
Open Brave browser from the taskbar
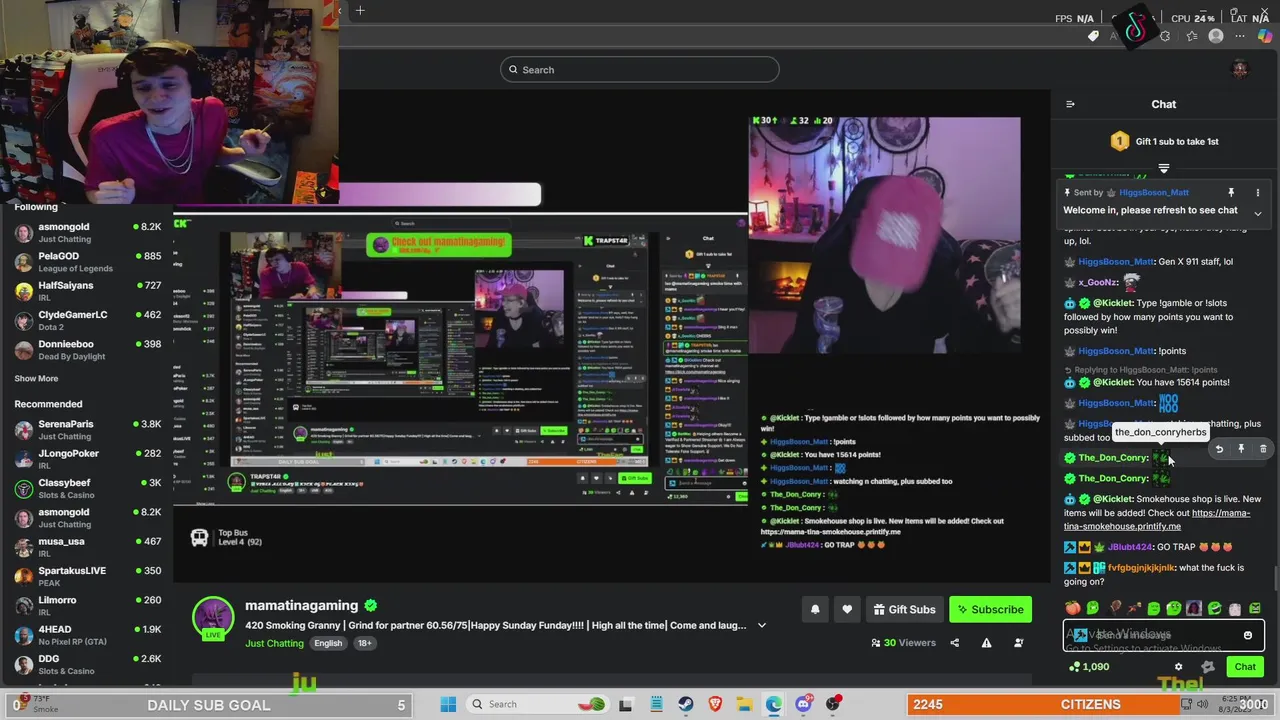point(715,704)
